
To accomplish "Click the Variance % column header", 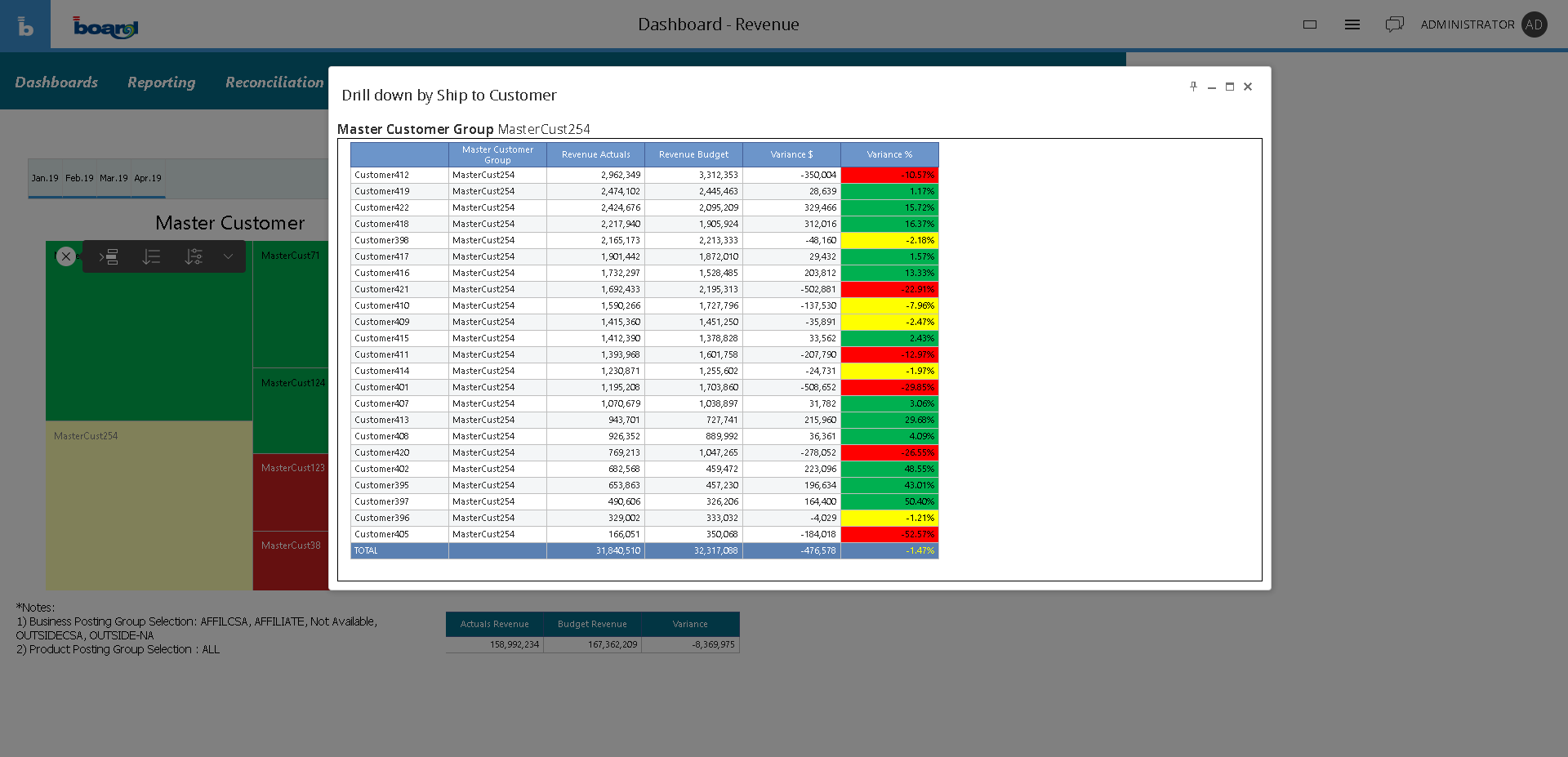I will coord(889,154).
